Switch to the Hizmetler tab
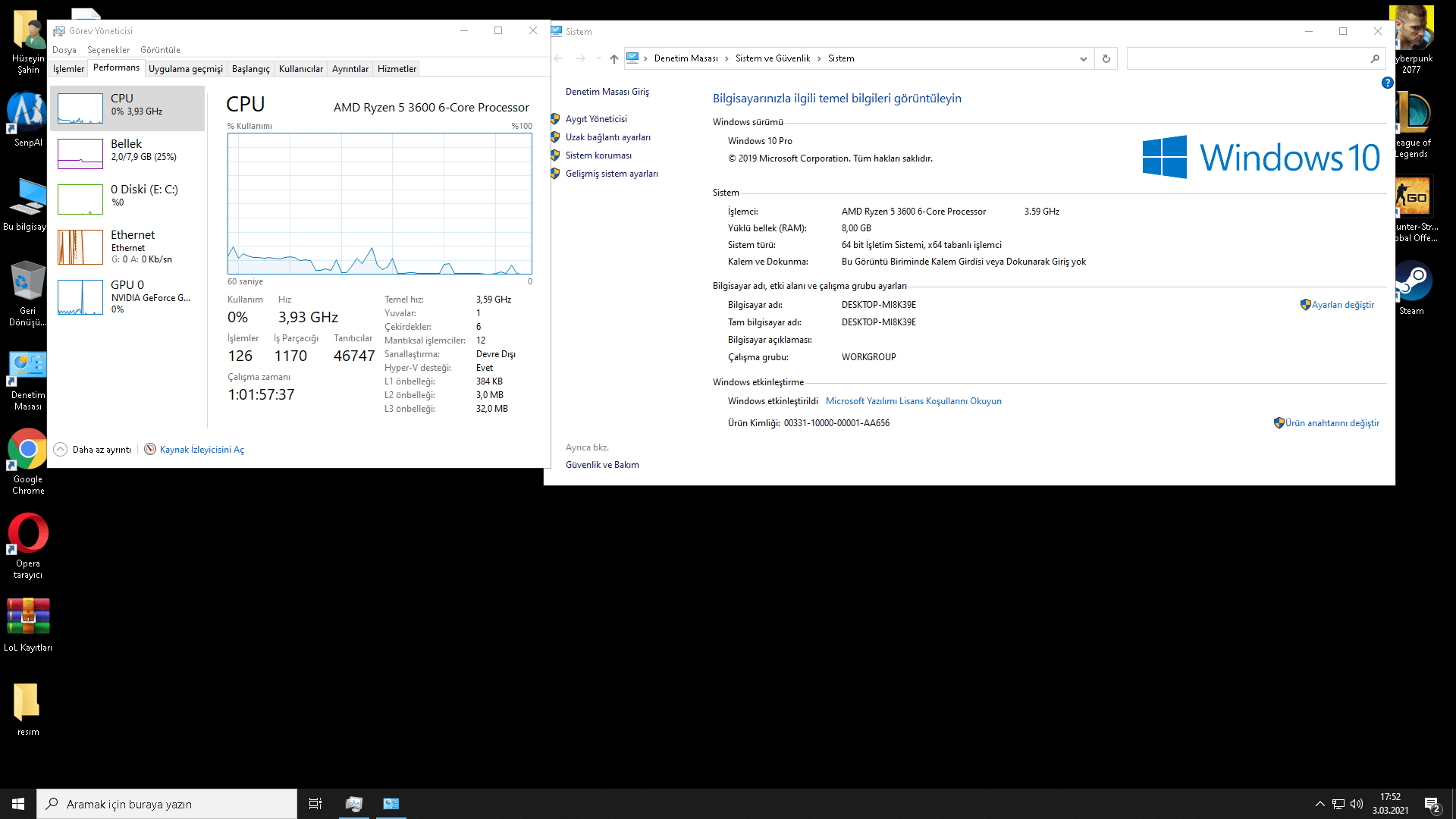1456x819 pixels. click(397, 69)
